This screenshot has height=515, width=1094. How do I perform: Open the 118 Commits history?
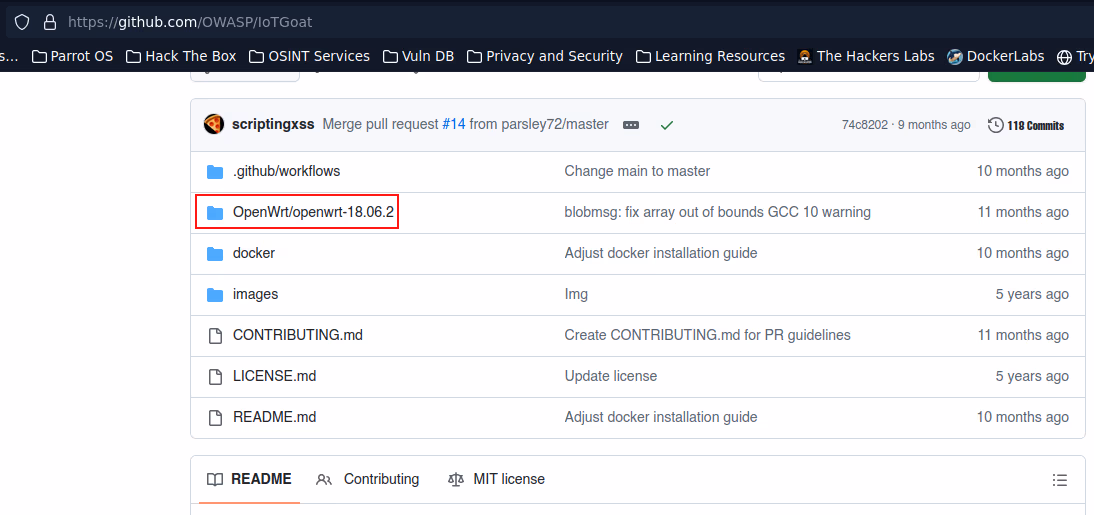[x=1026, y=125]
